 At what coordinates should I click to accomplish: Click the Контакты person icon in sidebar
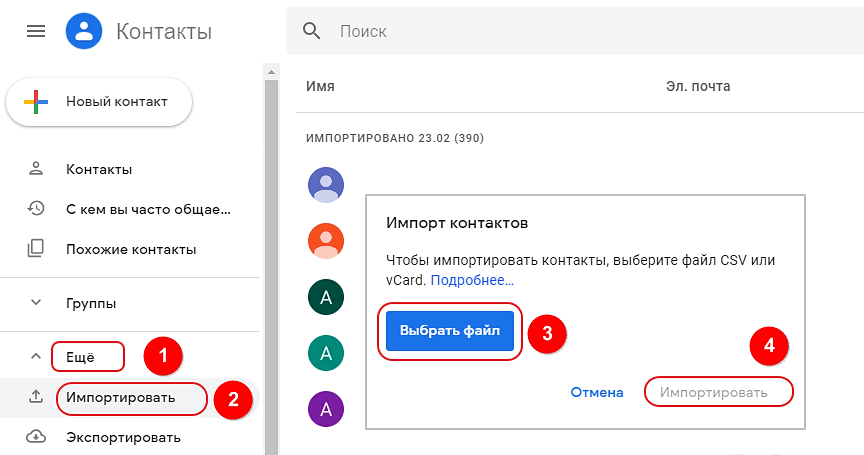pos(36,169)
